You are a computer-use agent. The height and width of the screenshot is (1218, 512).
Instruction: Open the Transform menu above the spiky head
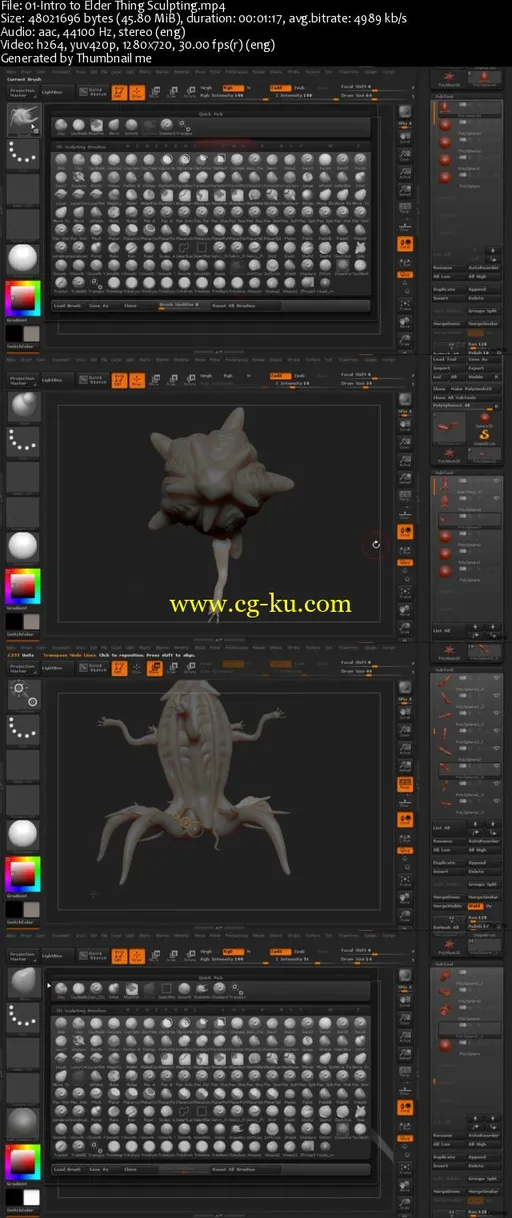tap(348, 358)
